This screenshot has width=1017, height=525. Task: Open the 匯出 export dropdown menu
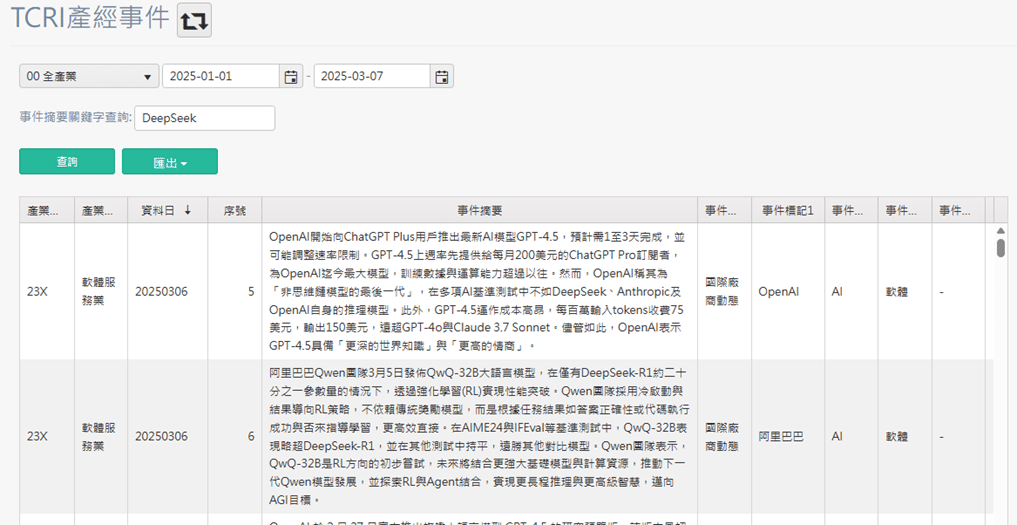click(x=169, y=162)
